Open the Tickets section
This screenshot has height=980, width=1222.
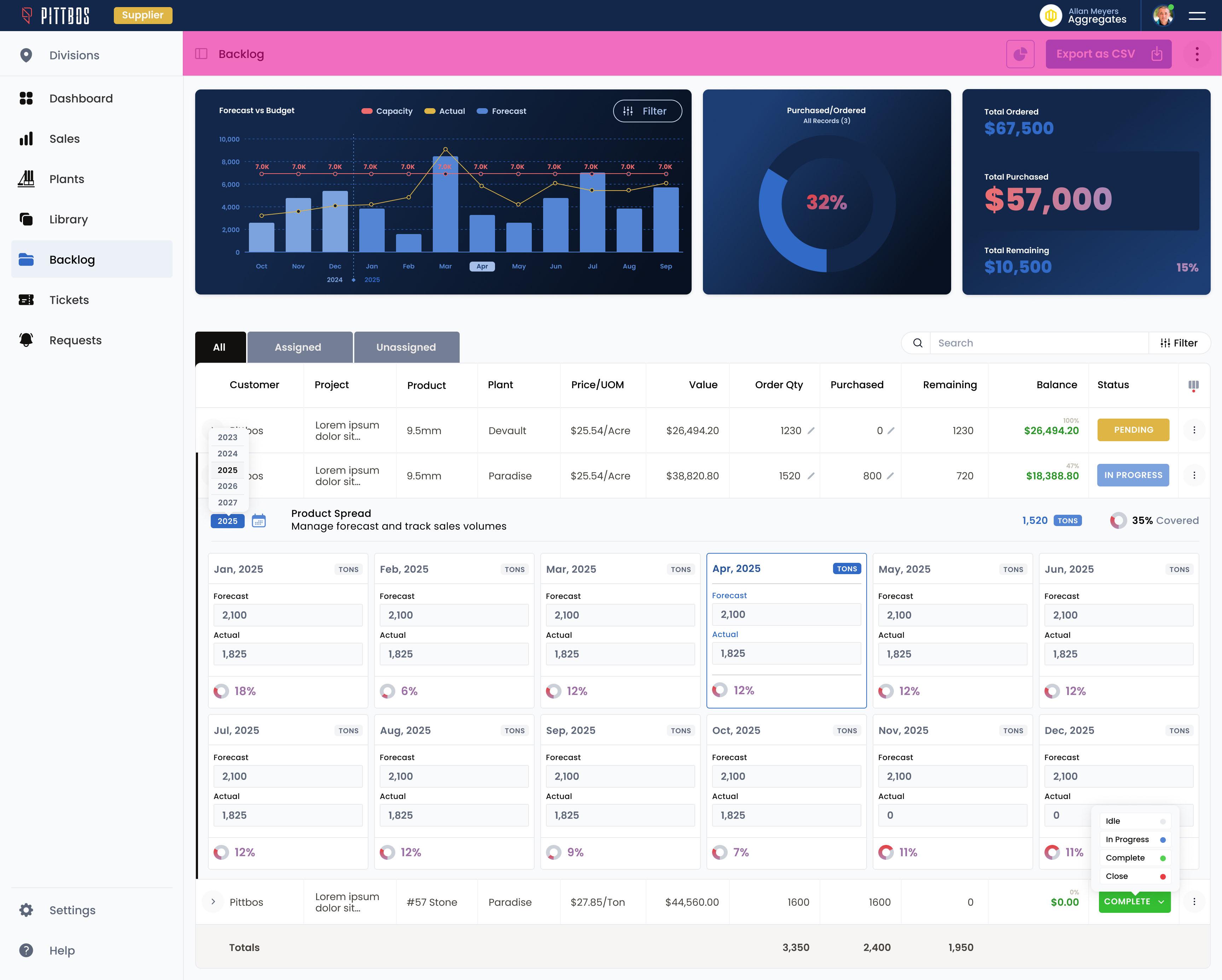(x=69, y=299)
